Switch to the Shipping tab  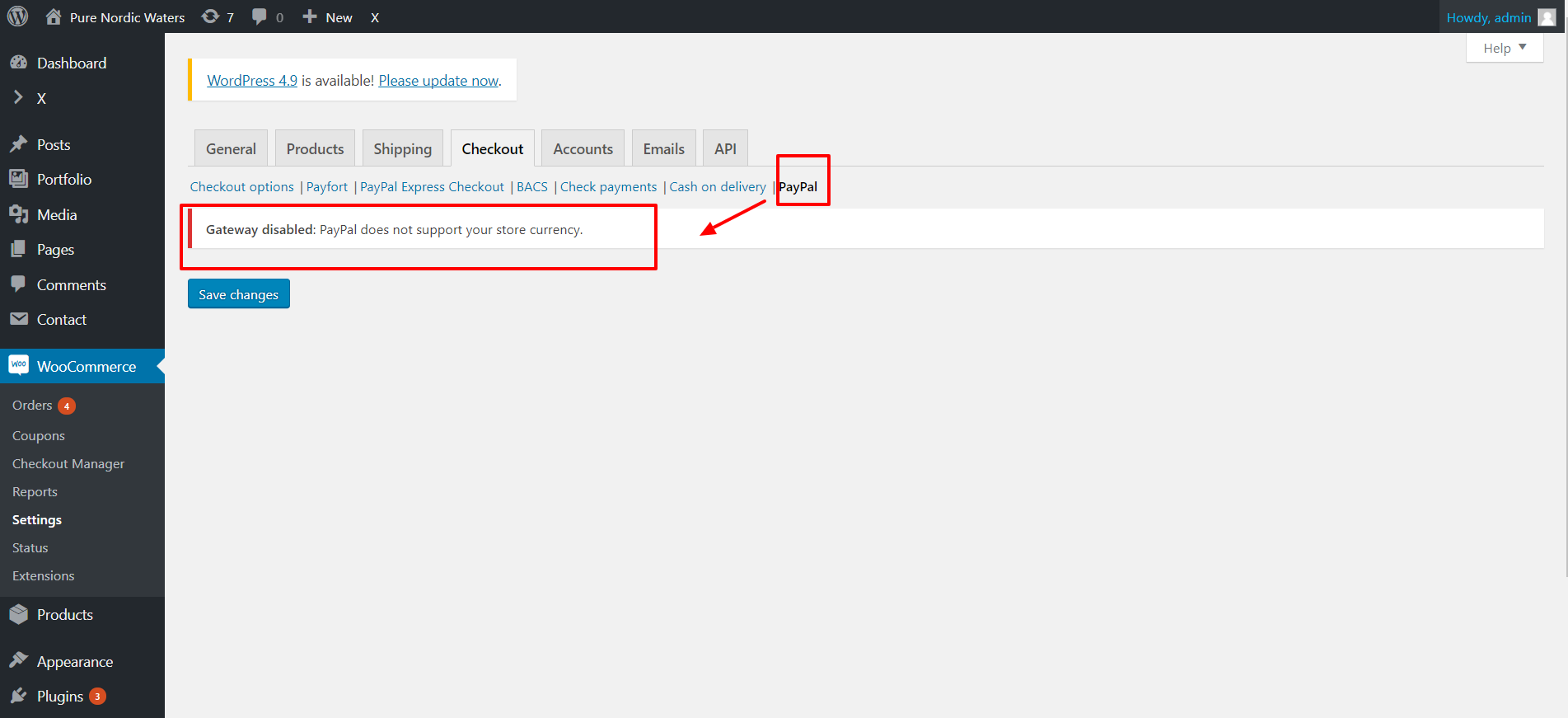(402, 148)
